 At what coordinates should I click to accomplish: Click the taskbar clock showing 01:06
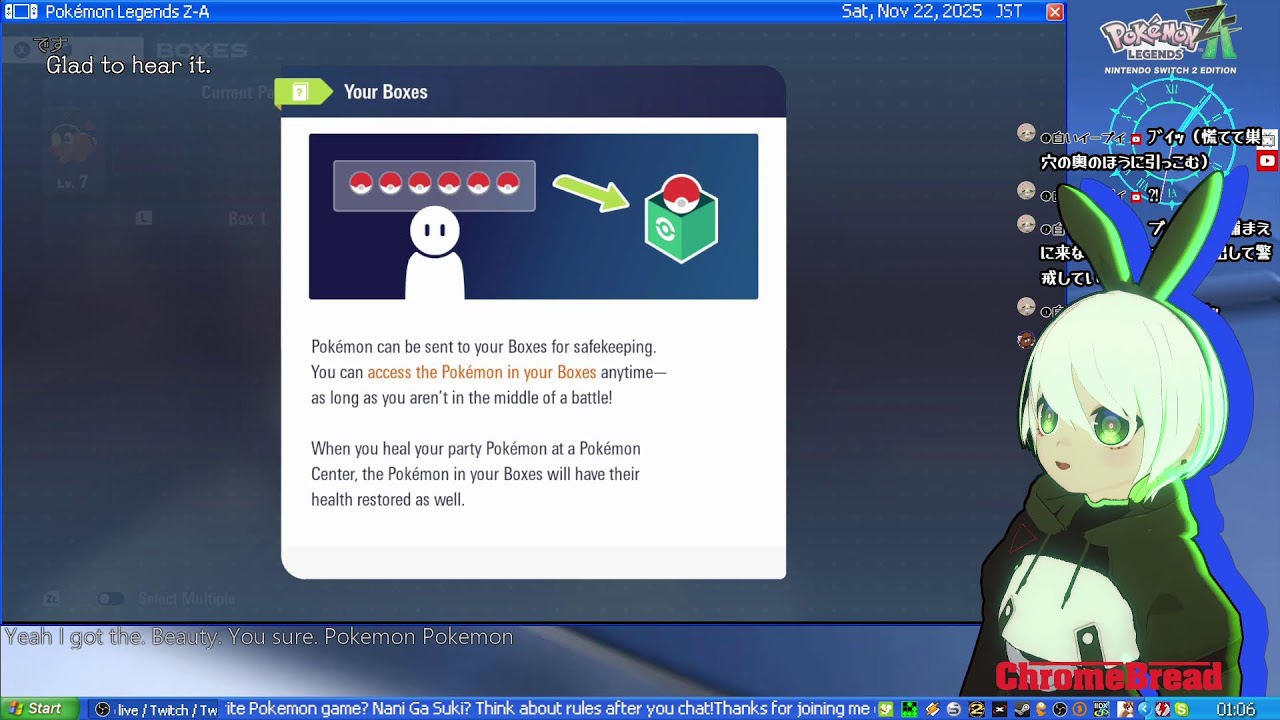[1235, 709]
